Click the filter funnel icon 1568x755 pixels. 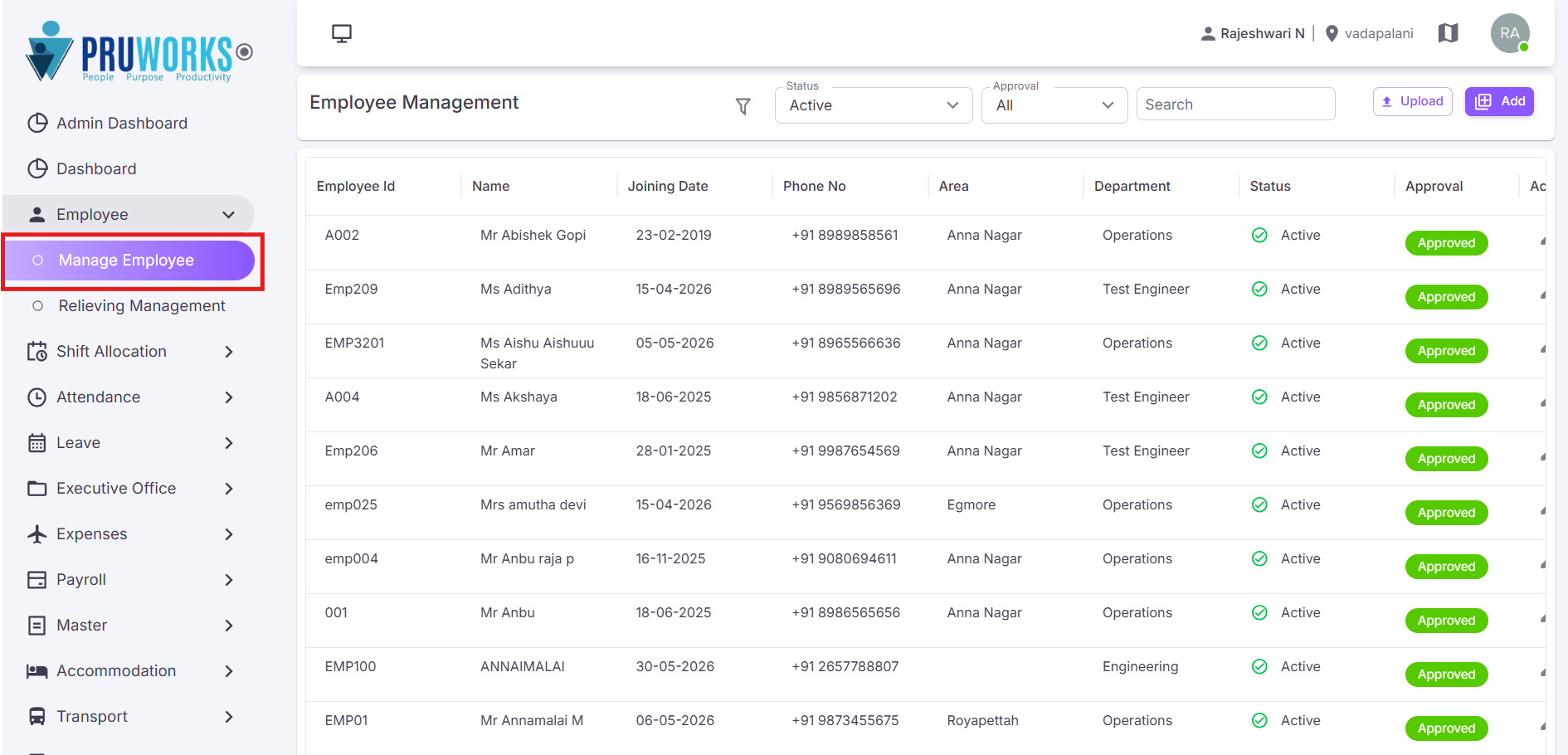point(743,106)
